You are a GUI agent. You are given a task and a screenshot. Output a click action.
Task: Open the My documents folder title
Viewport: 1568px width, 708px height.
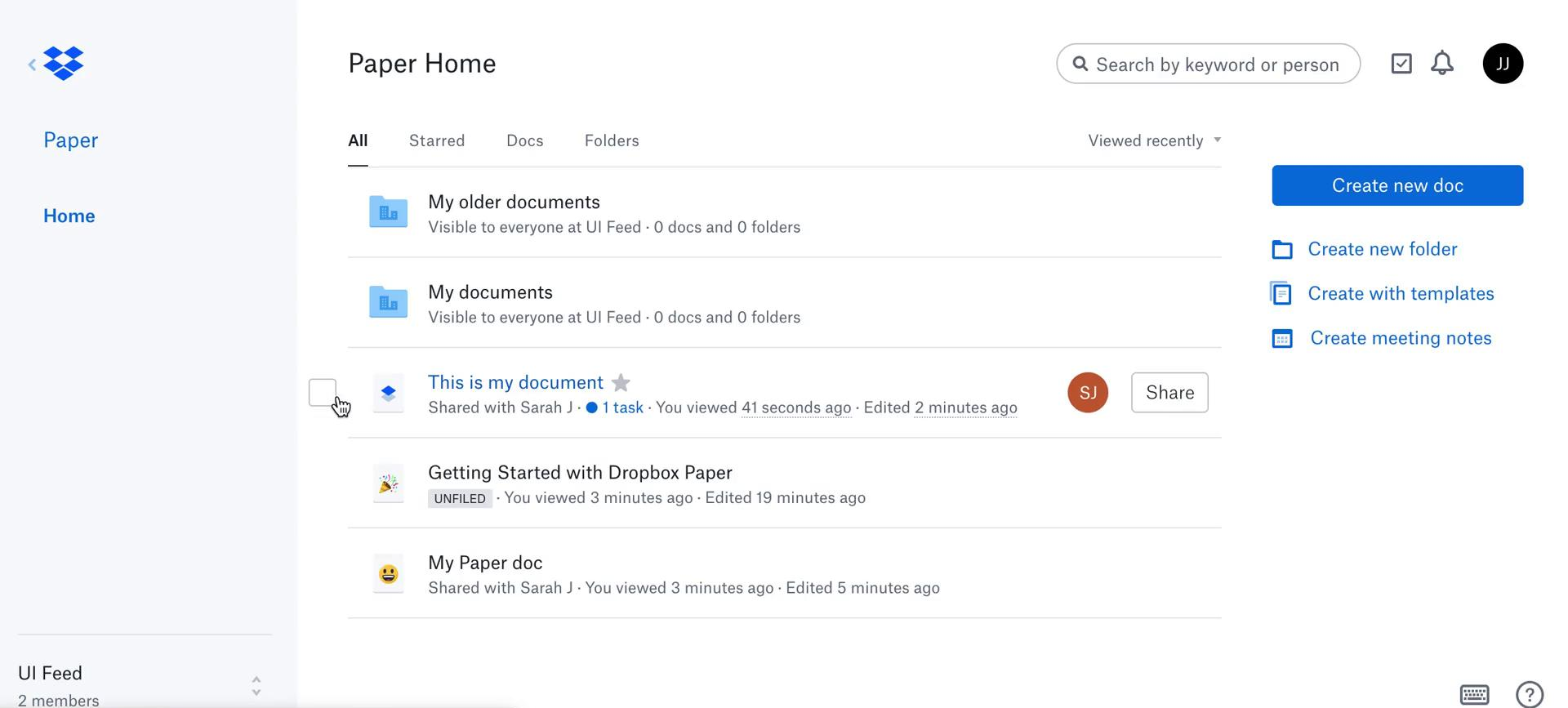[x=490, y=292]
